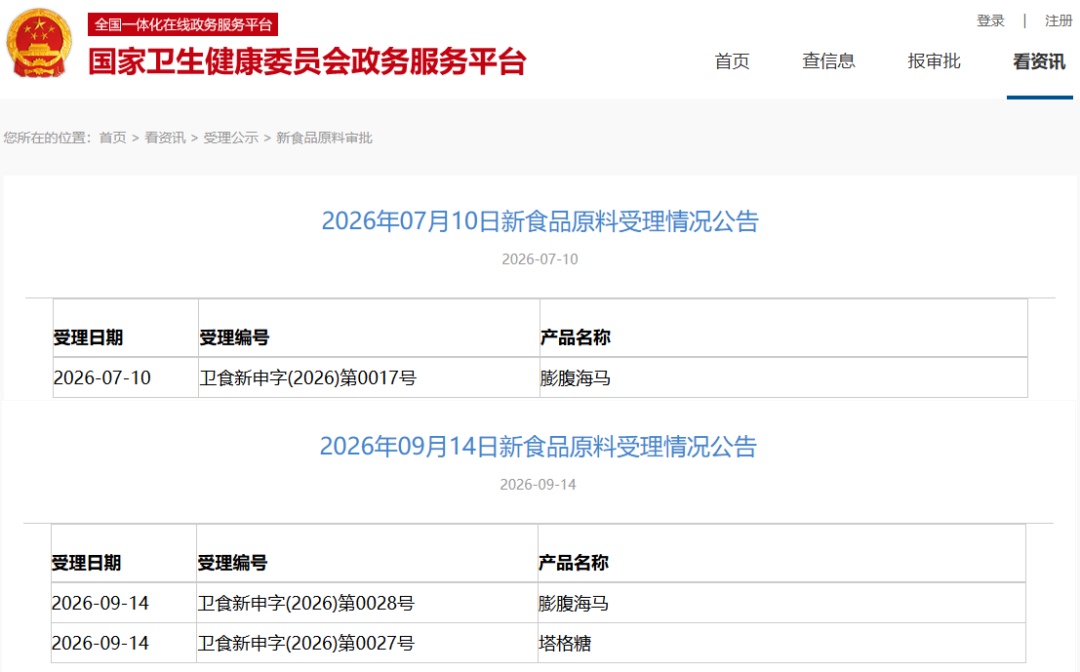Image resolution: width=1080 pixels, height=672 pixels.
Task: Click the 受理日期 header in the second table
Action: (x=86, y=563)
